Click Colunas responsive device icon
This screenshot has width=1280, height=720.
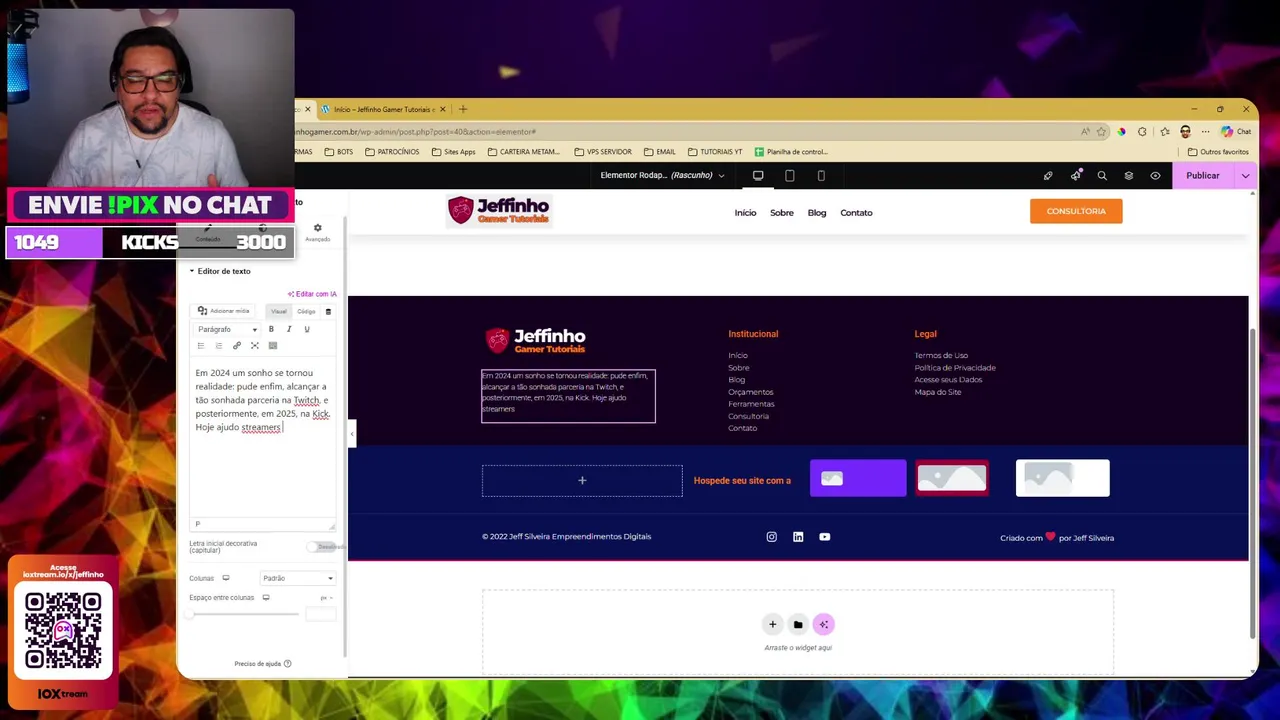(x=226, y=578)
